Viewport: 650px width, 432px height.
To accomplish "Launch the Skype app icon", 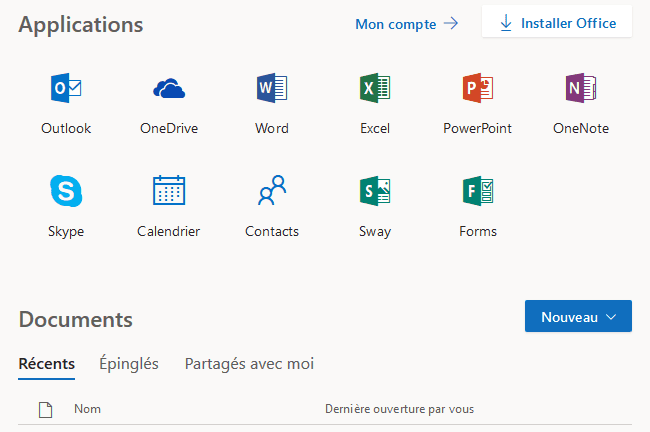I will [x=66, y=191].
